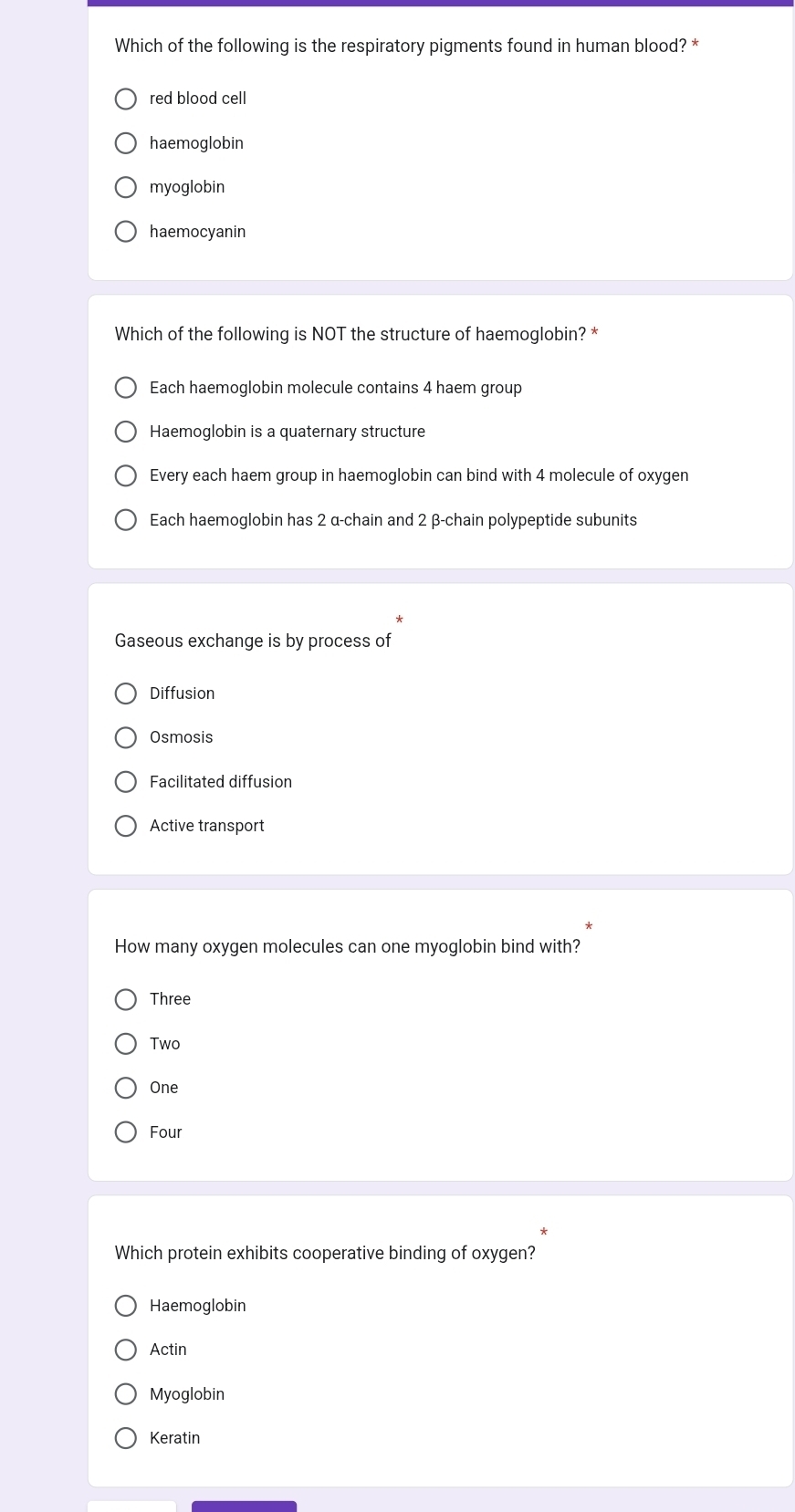
Task: Pick 'Active transport' as the answer
Action: 126,826
